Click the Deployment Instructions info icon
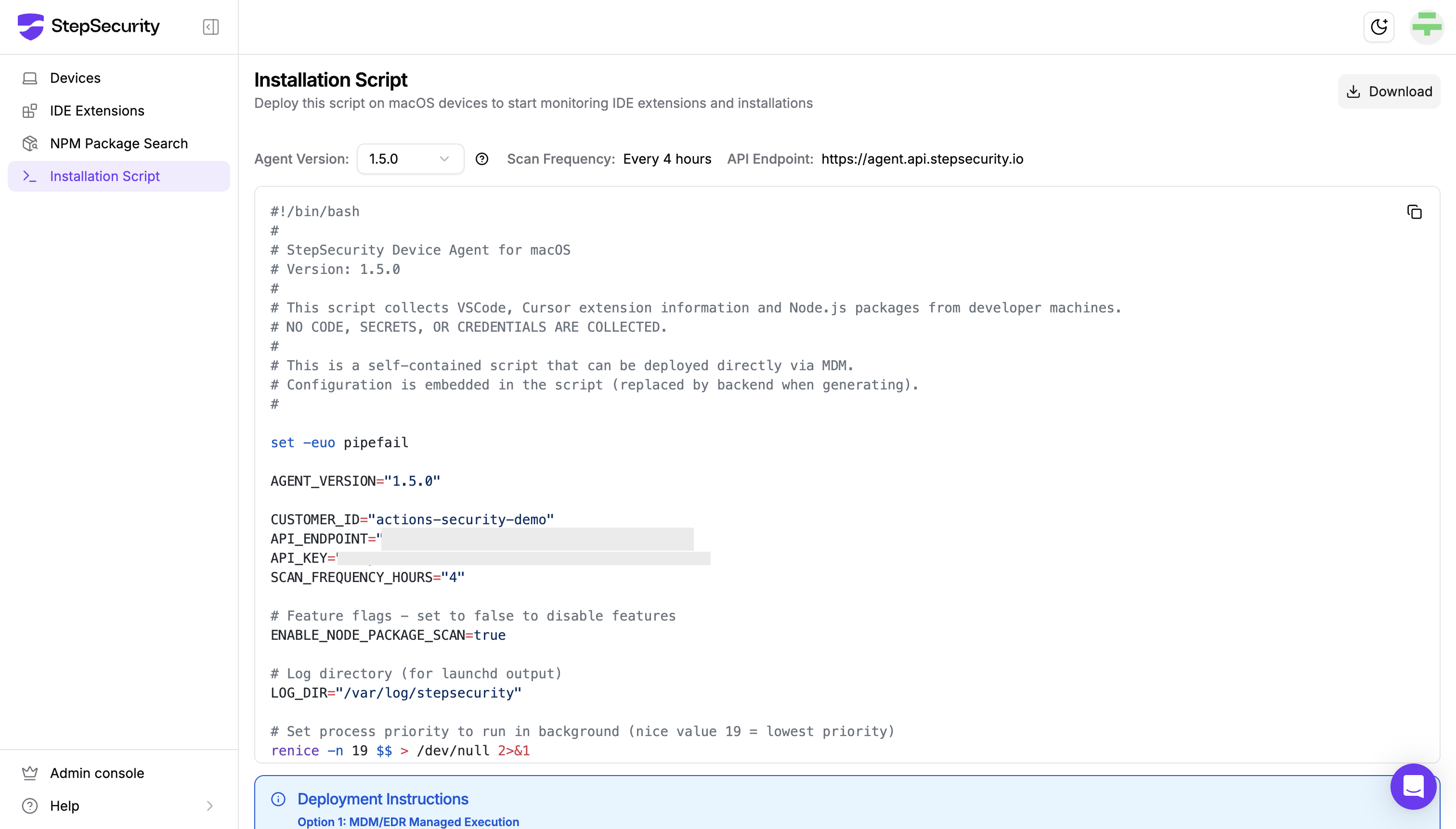The height and width of the screenshot is (829, 1456). [278, 799]
